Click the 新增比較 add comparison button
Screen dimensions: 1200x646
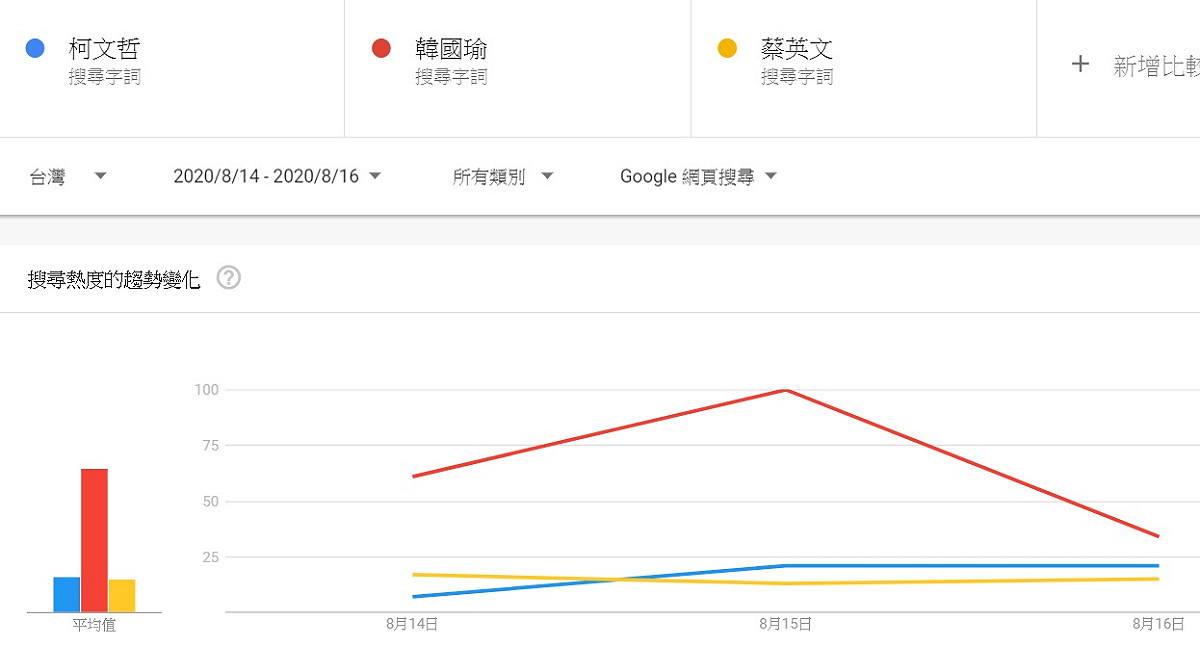pyautogui.click(x=1135, y=66)
